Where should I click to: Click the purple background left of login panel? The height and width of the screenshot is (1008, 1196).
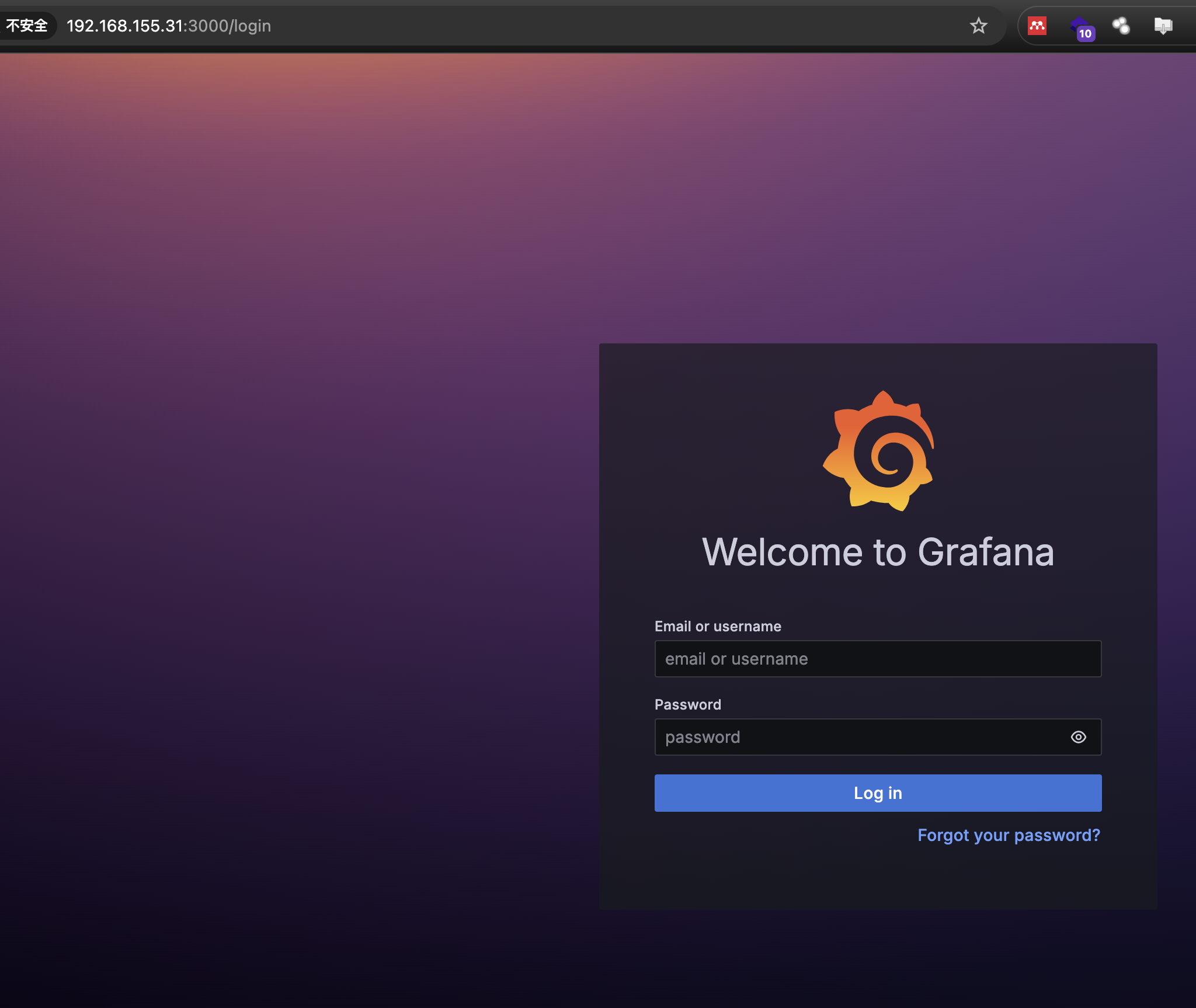[292, 584]
